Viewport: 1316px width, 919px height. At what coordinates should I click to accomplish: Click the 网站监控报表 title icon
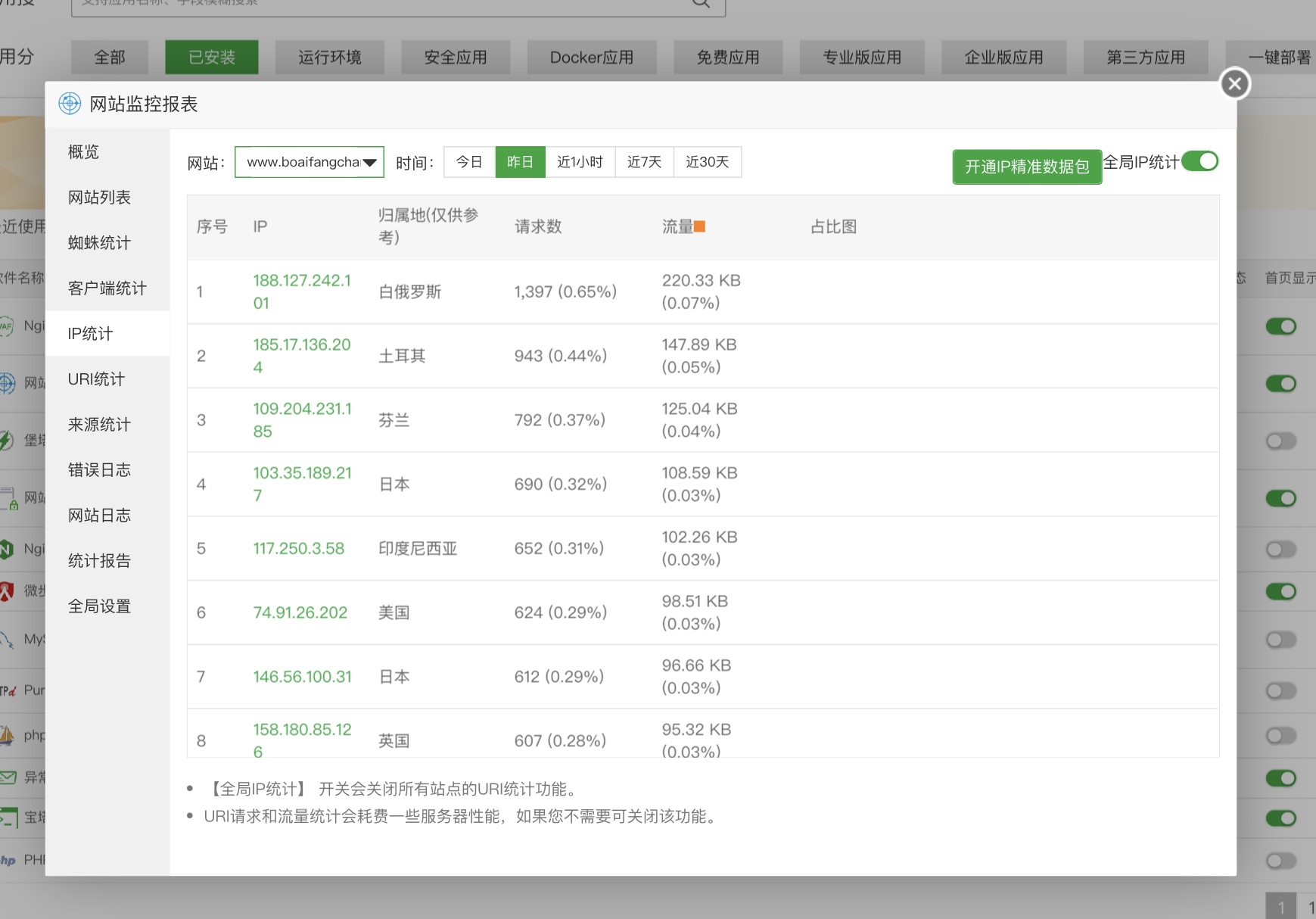click(70, 104)
